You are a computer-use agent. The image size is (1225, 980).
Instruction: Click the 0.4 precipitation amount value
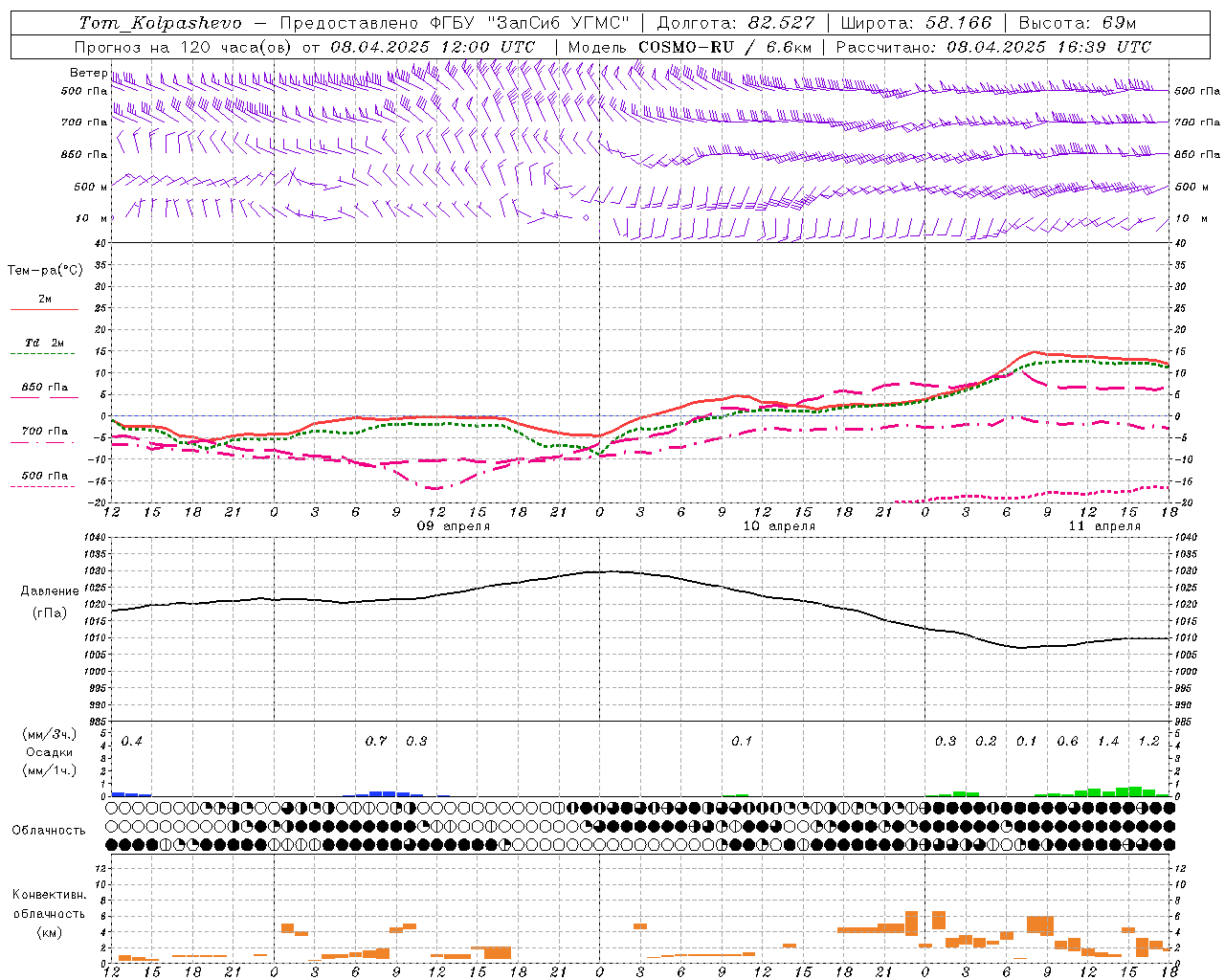[131, 741]
